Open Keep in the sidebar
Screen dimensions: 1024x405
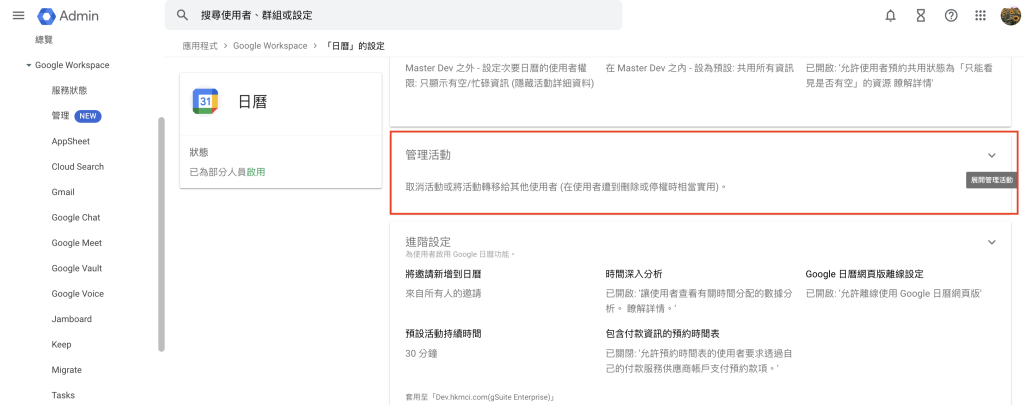[x=61, y=345]
